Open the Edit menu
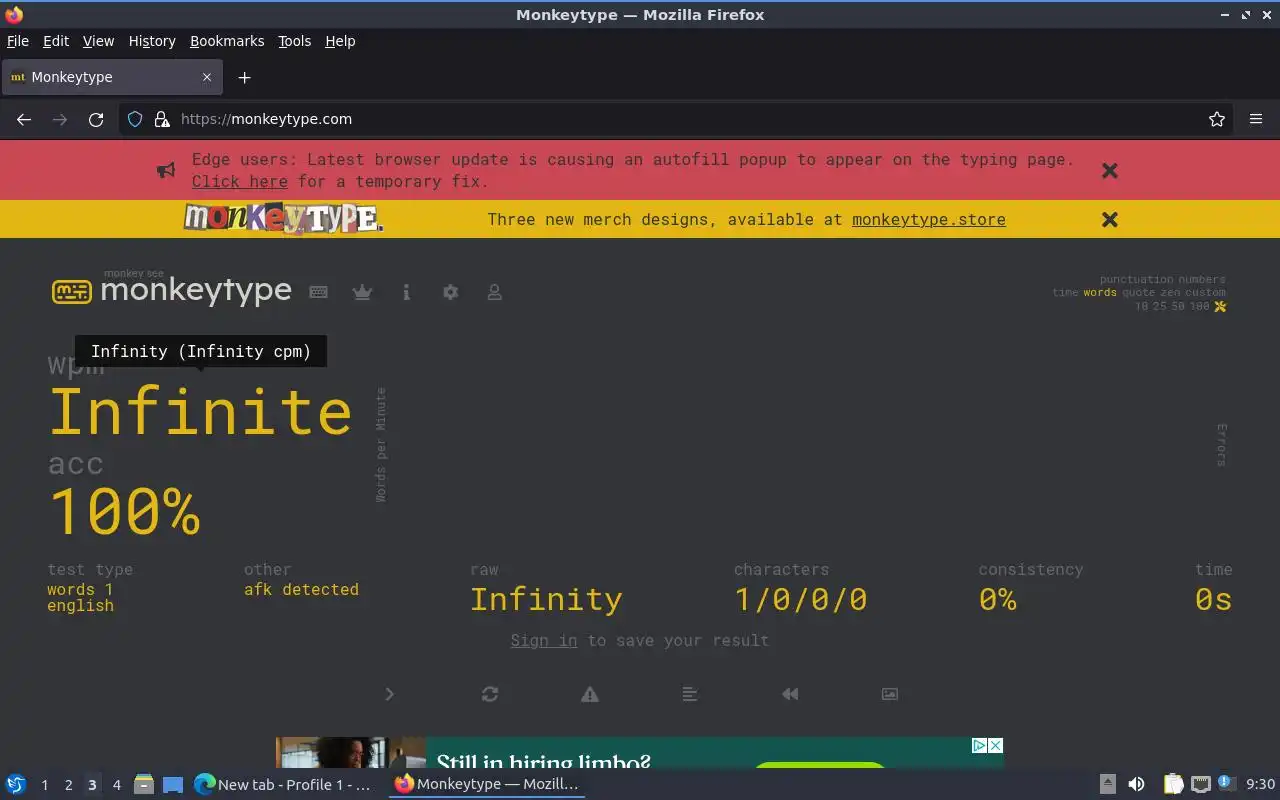 (56, 41)
